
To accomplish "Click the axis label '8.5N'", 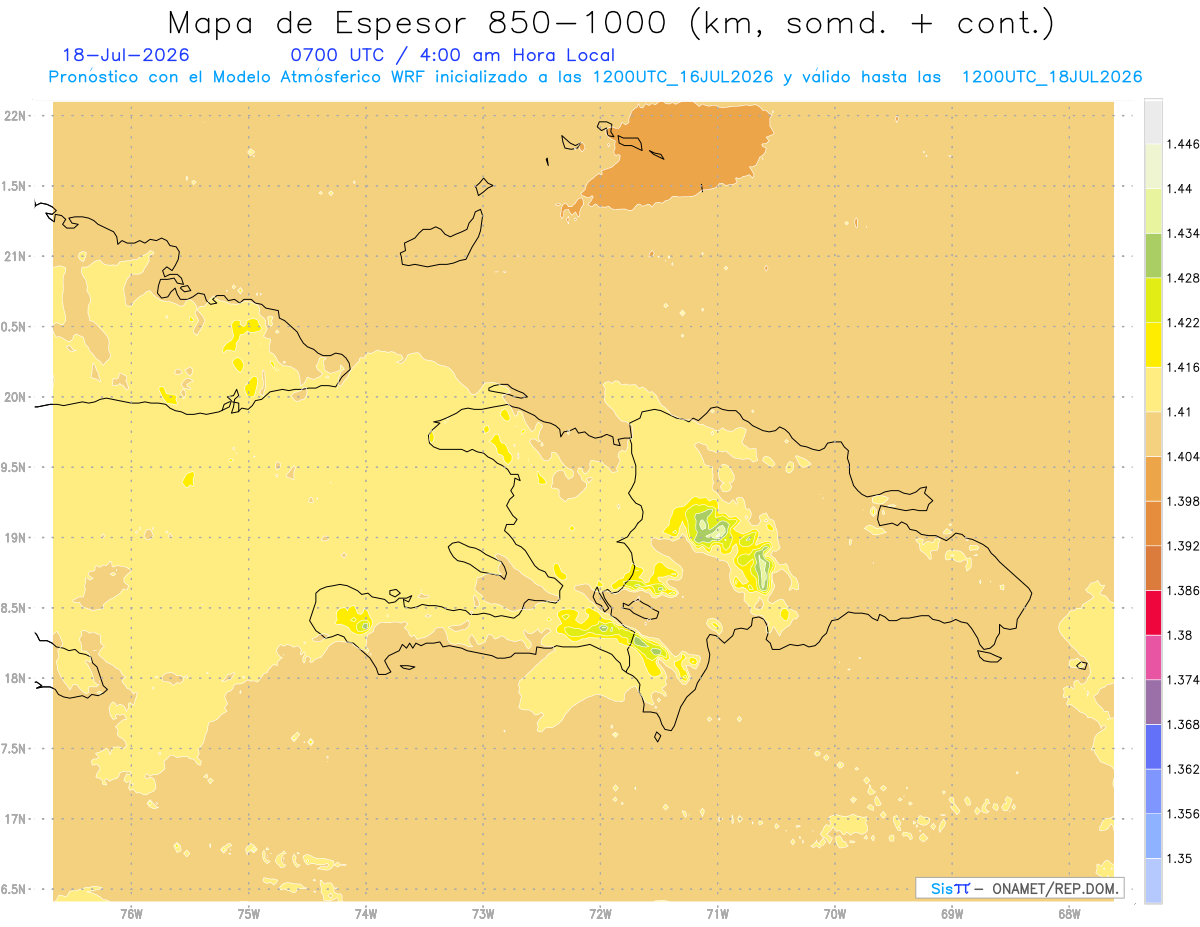I will [15, 608].
